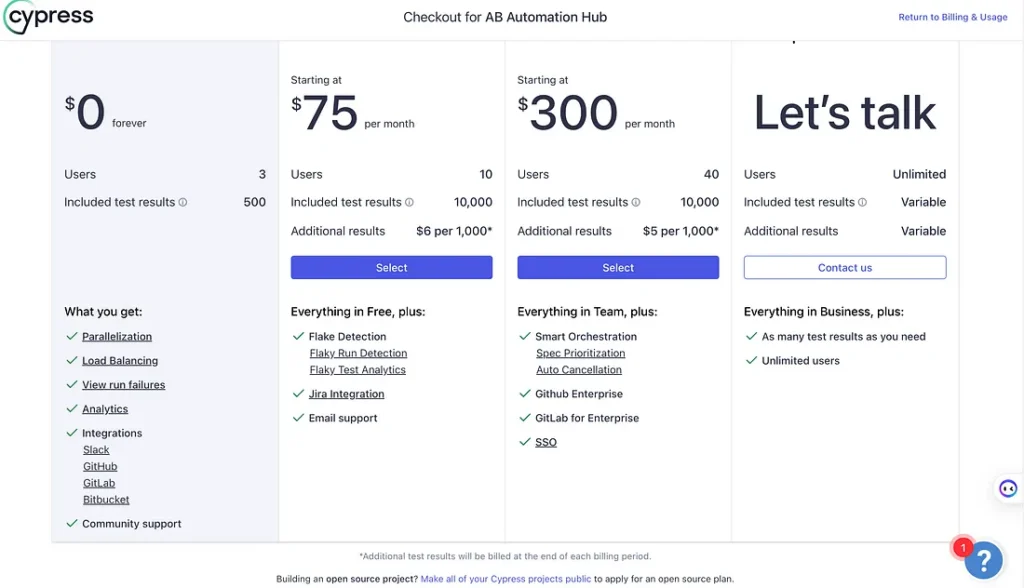The height and width of the screenshot is (588, 1024).
Task: Open the Jira Integration link
Action: coord(346,394)
